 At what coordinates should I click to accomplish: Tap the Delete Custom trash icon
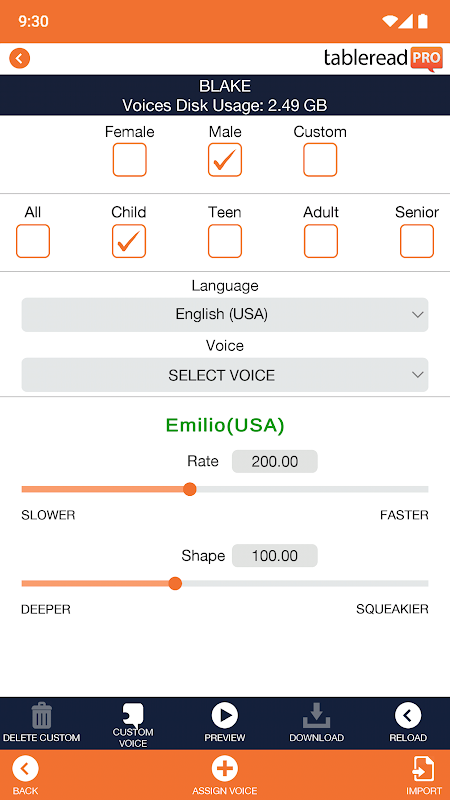tap(41, 715)
